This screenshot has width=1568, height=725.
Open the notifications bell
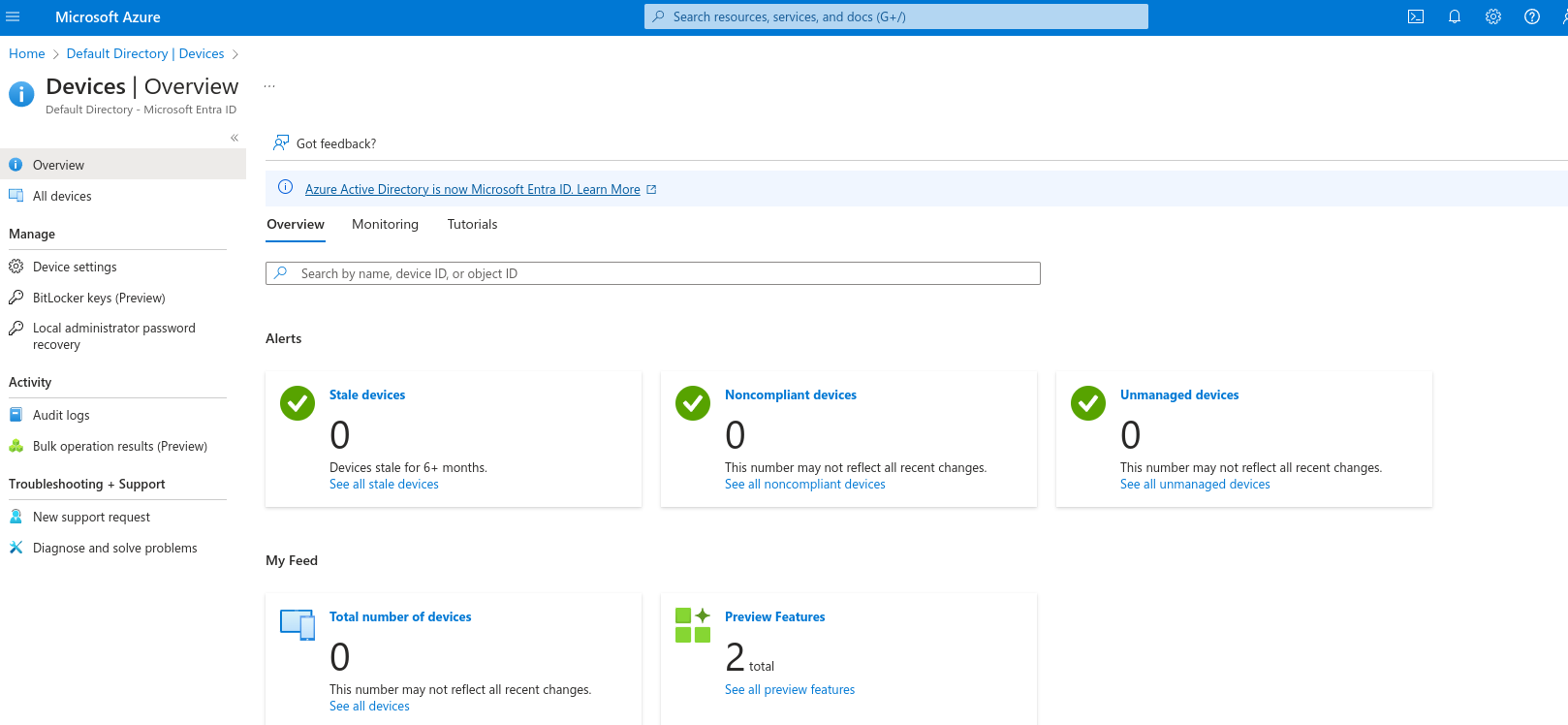[x=1455, y=16]
